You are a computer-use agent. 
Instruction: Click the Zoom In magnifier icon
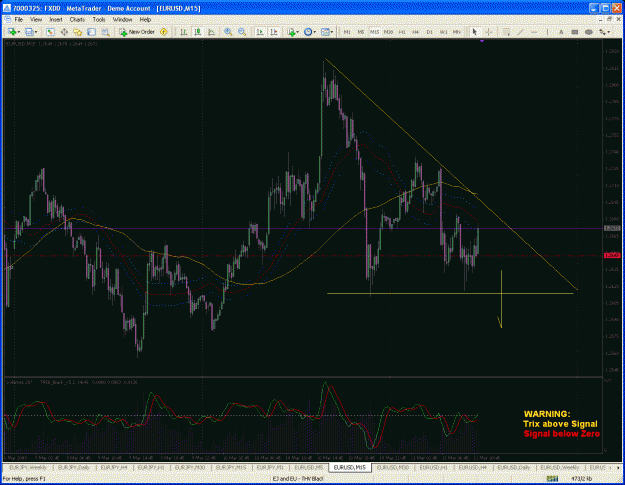pos(228,32)
